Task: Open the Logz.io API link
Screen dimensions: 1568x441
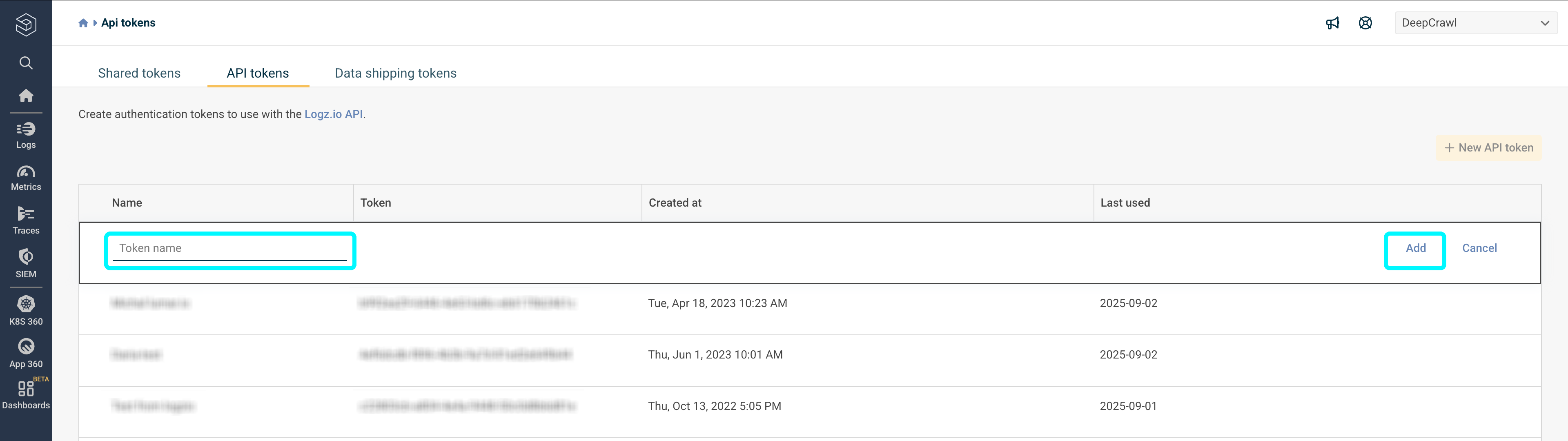Action: tap(334, 114)
